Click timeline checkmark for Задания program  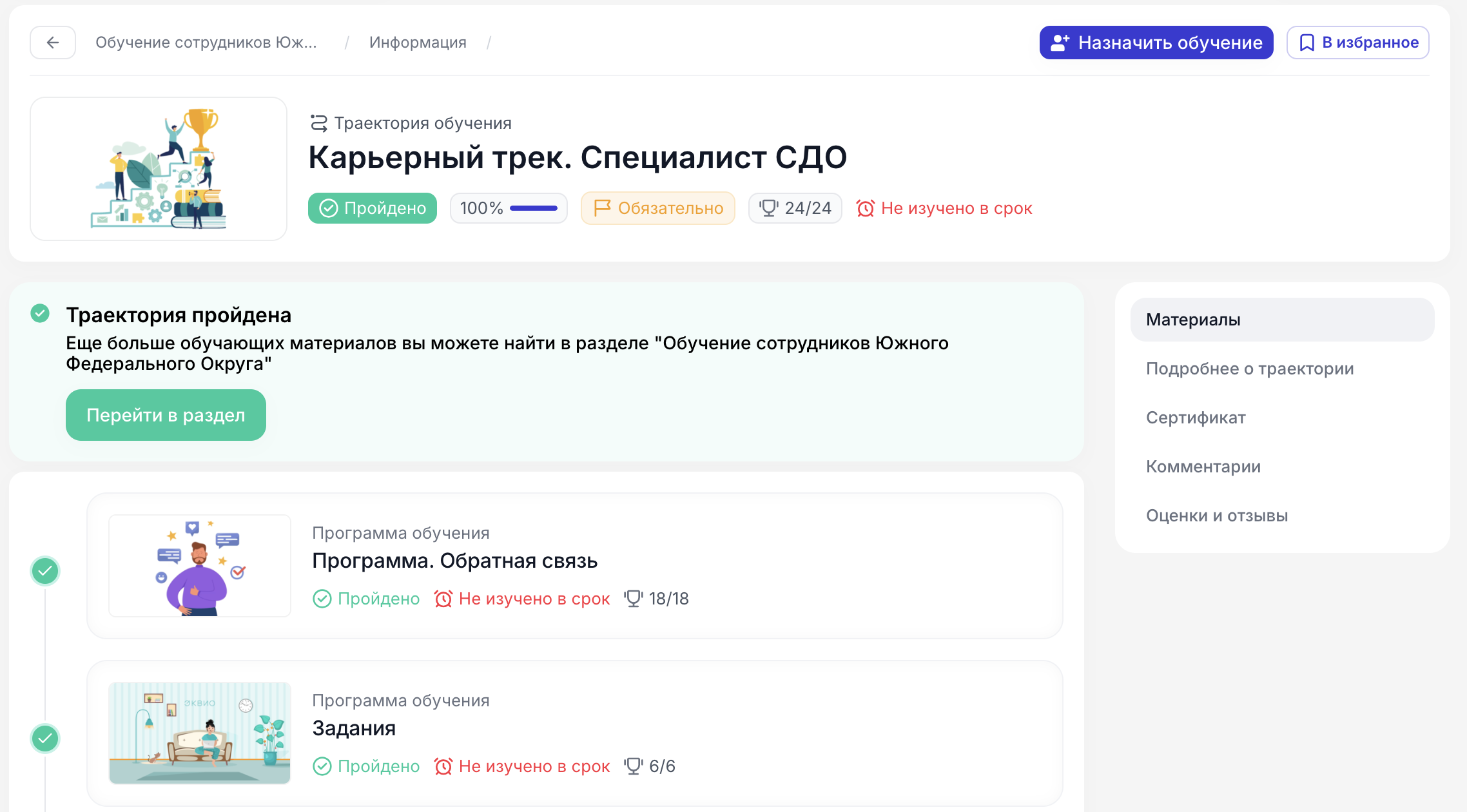[45, 739]
